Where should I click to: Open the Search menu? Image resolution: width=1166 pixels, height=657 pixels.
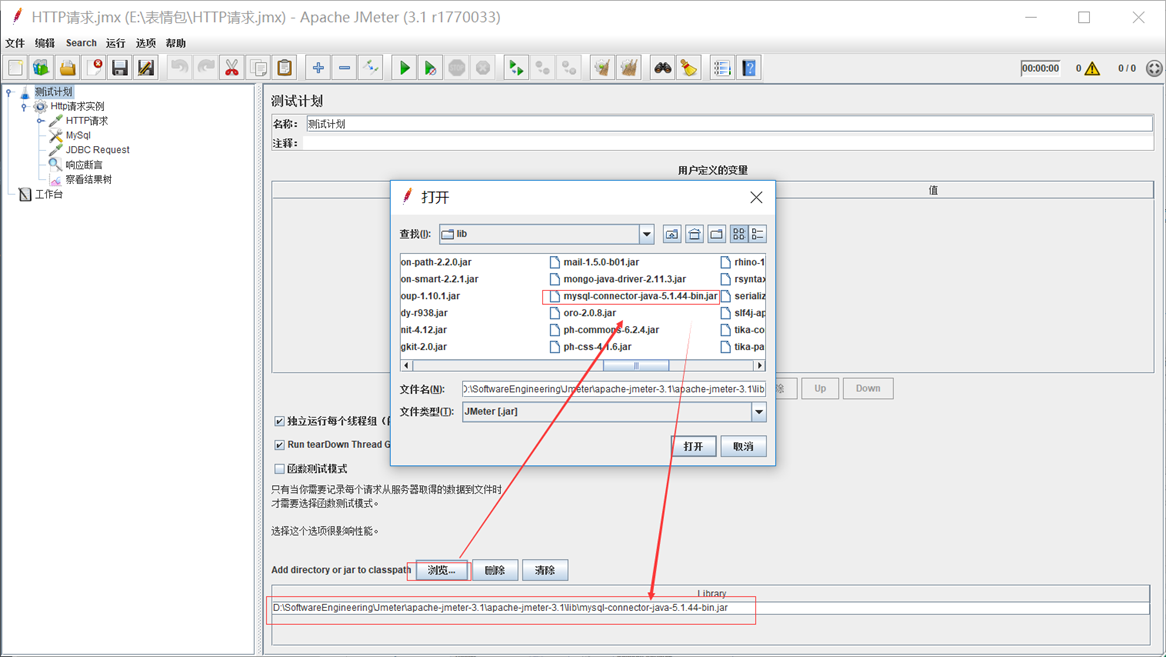click(x=81, y=43)
